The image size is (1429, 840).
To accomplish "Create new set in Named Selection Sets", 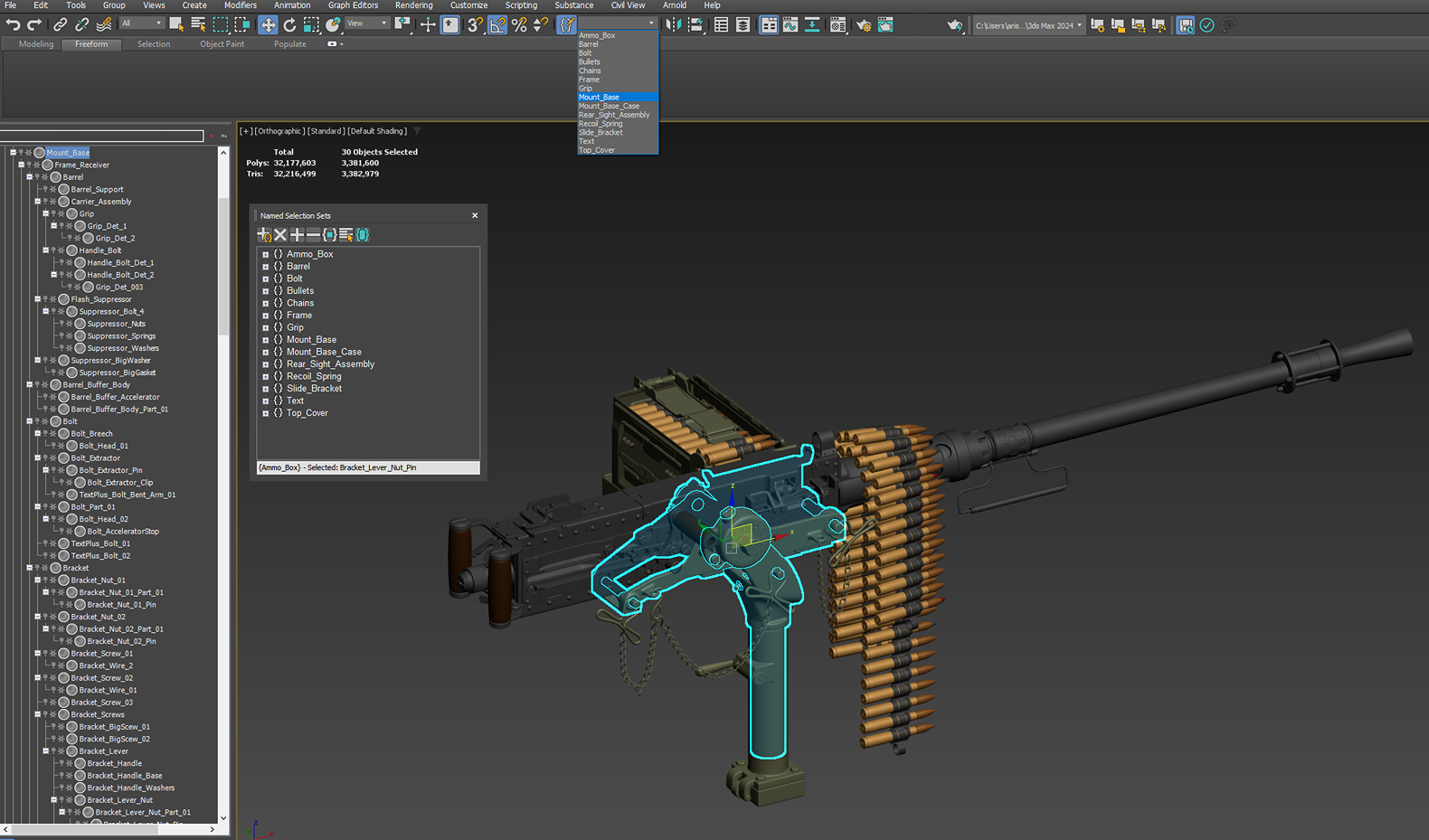I will pos(264,235).
